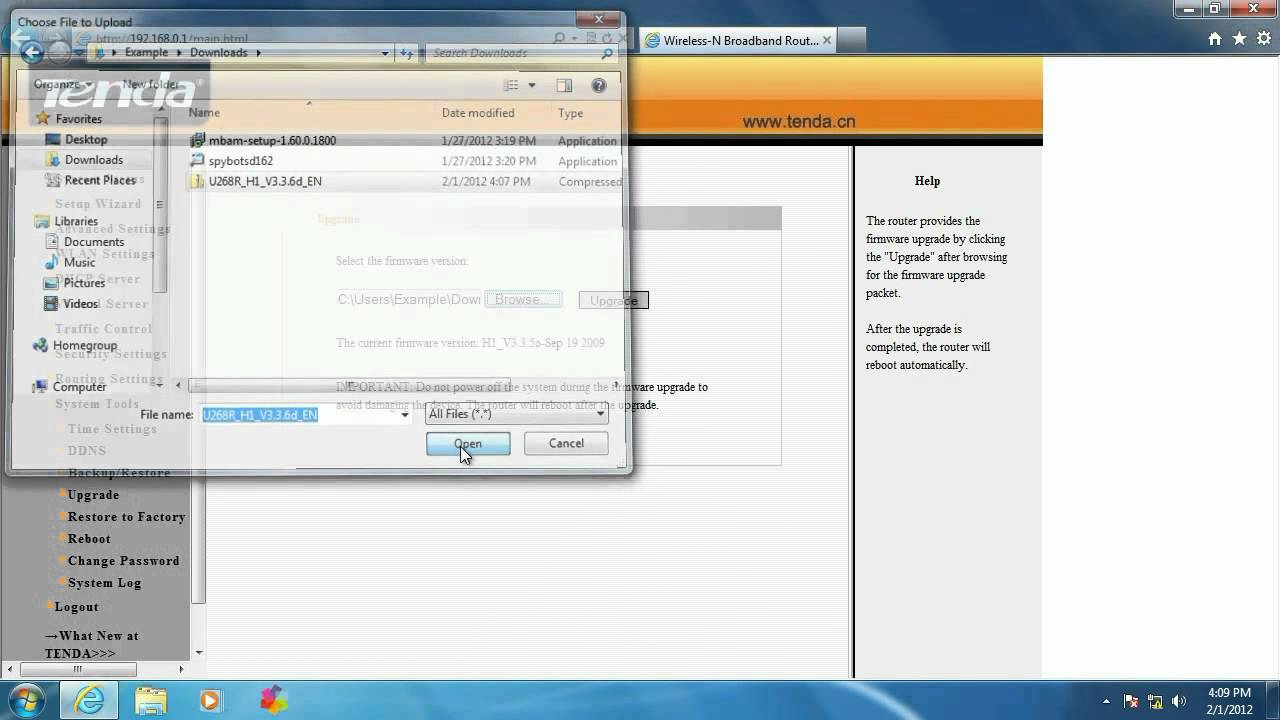Open the file type filter dropdown
The image size is (1280, 720).
coord(517,414)
